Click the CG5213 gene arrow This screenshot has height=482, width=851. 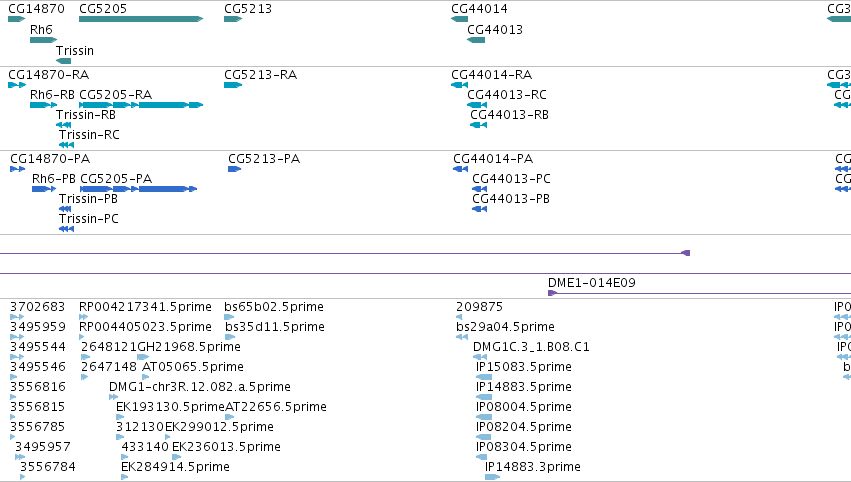233,19
